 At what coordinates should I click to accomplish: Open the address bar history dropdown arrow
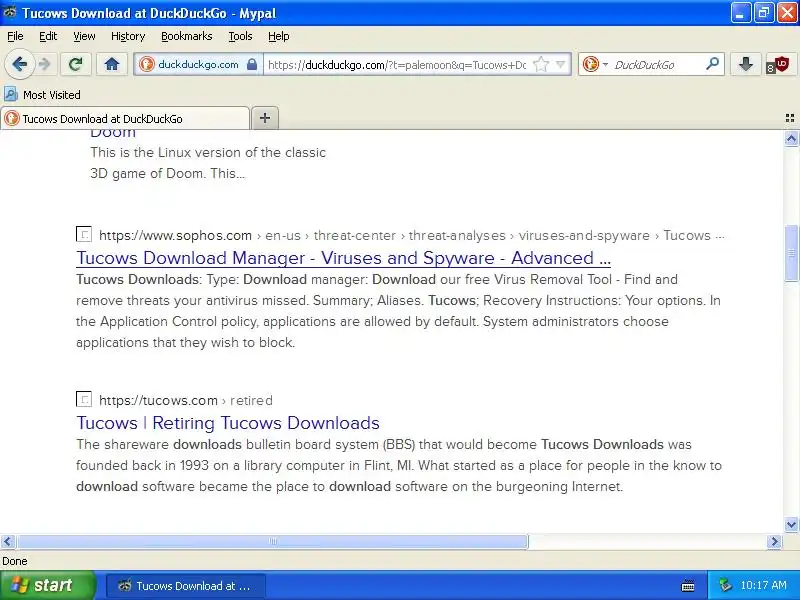(561, 65)
